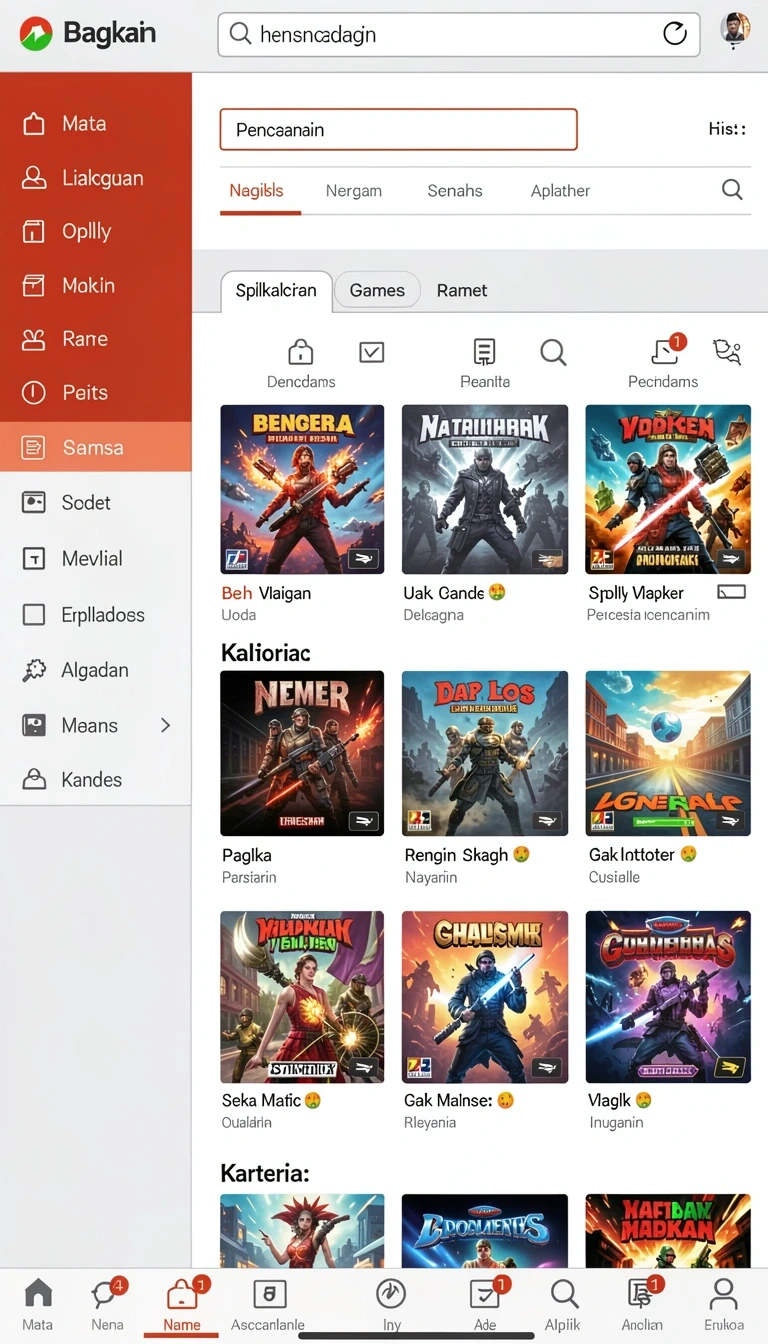Toggle the Eplladoss checkbox icon
768x1344 pixels.
[34, 614]
